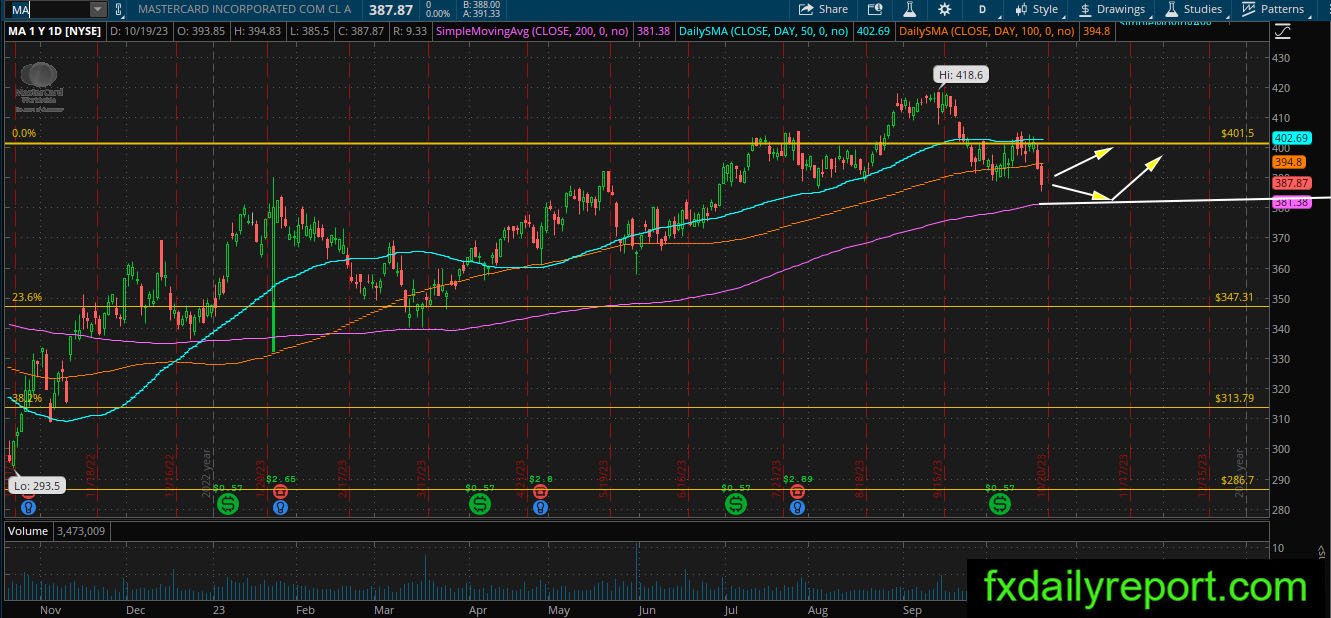Image resolution: width=1331 pixels, height=618 pixels.
Task: Click the chart snapshot settings icon beside Share
Action: (x=875, y=9)
